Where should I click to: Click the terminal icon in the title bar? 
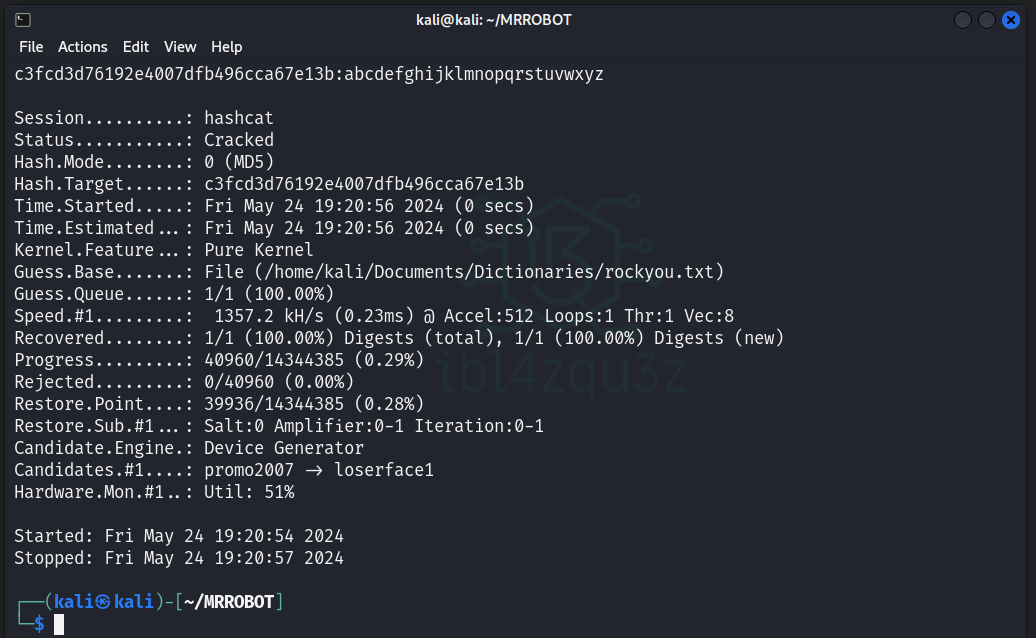pyautogui.click(x=23, y=20)
